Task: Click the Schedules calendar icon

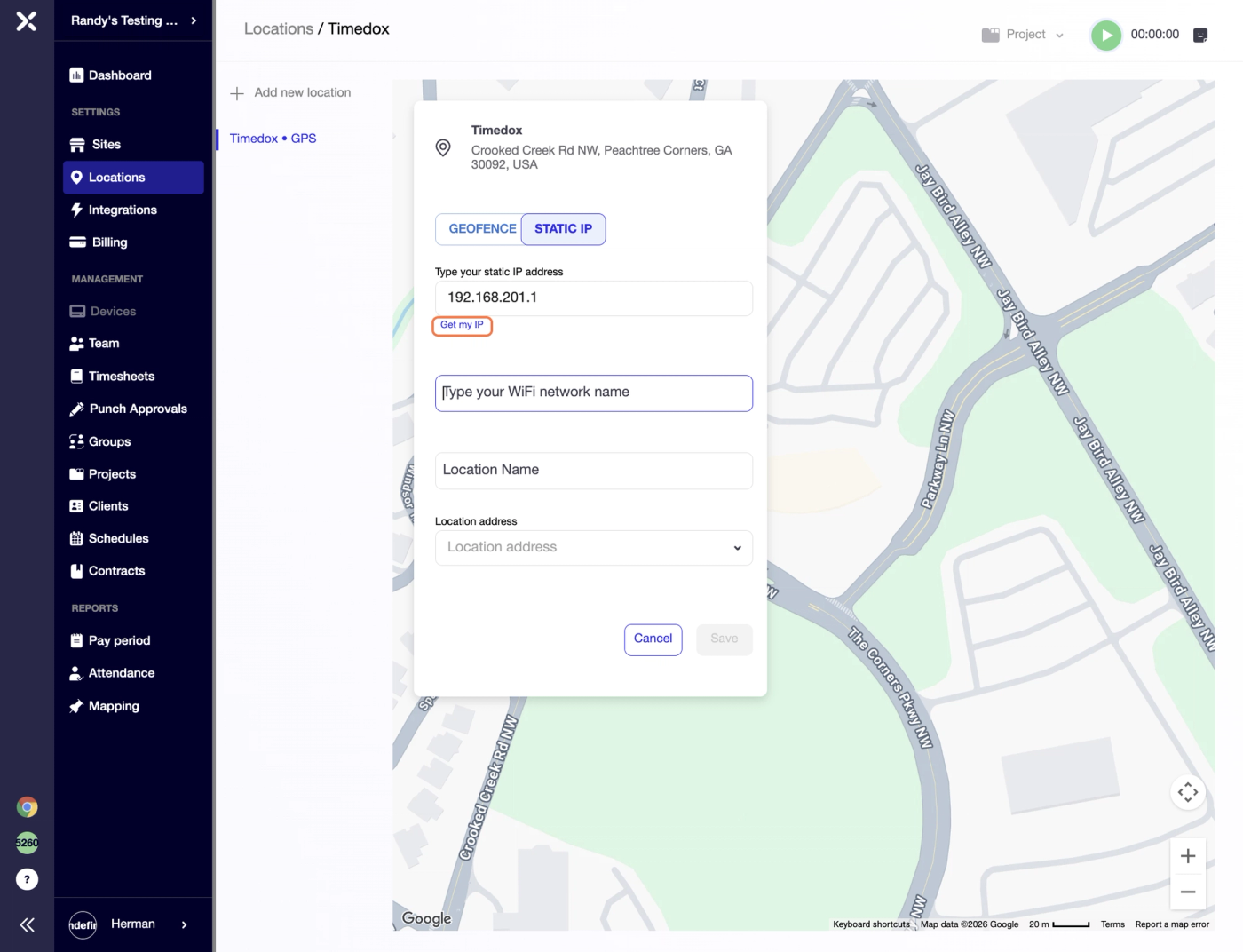Action: 76,539
